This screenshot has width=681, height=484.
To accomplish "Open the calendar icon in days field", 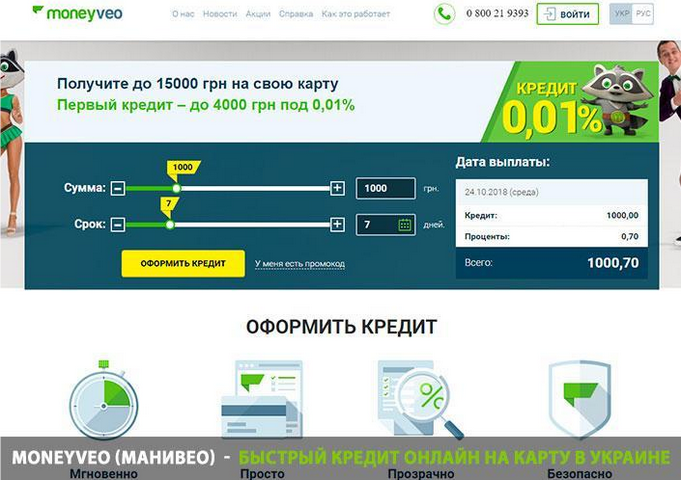I will click(405, 225).
